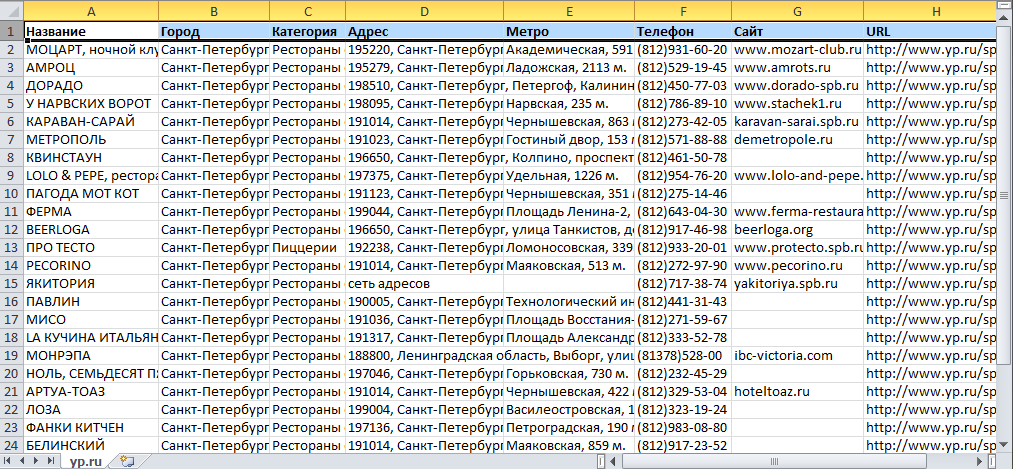Select the 'Город' header cell
This screenshot has width=1013, height=469.
214,31
